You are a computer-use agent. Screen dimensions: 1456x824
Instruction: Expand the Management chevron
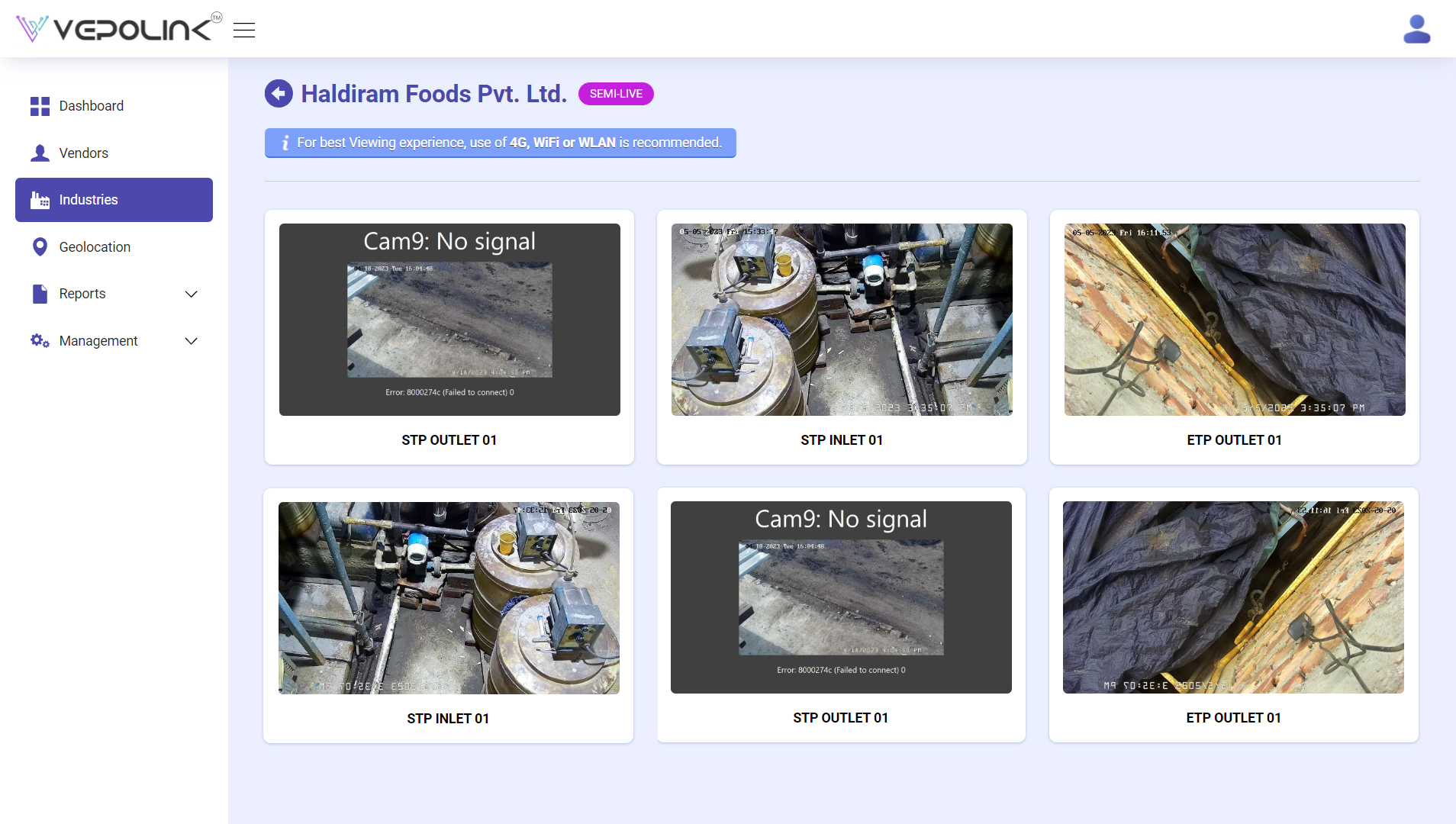click(x=192, y=341)
